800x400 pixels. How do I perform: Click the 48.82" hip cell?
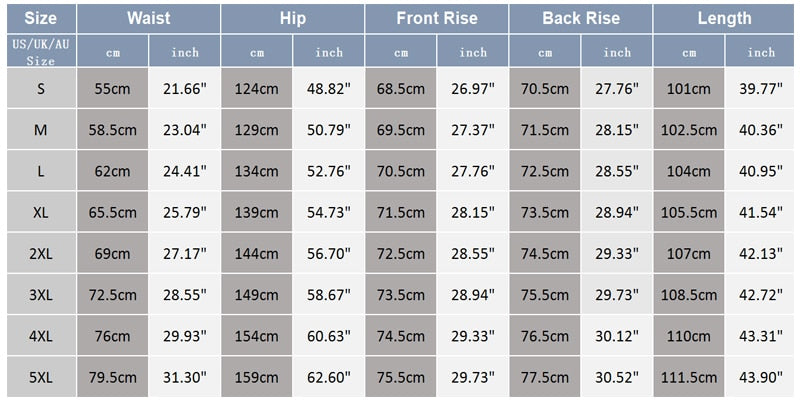(x=329, y=89)
